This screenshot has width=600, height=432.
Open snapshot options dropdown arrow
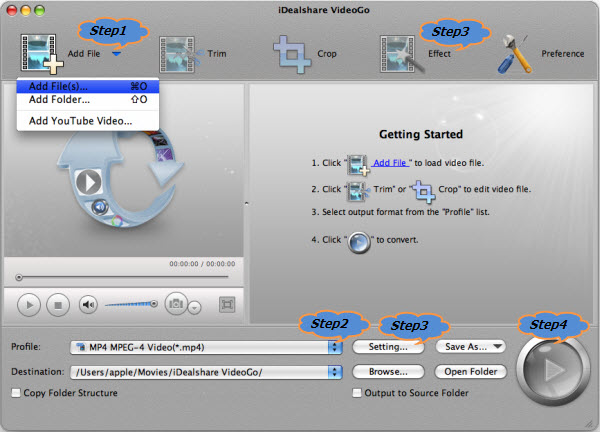coord(195,307)
